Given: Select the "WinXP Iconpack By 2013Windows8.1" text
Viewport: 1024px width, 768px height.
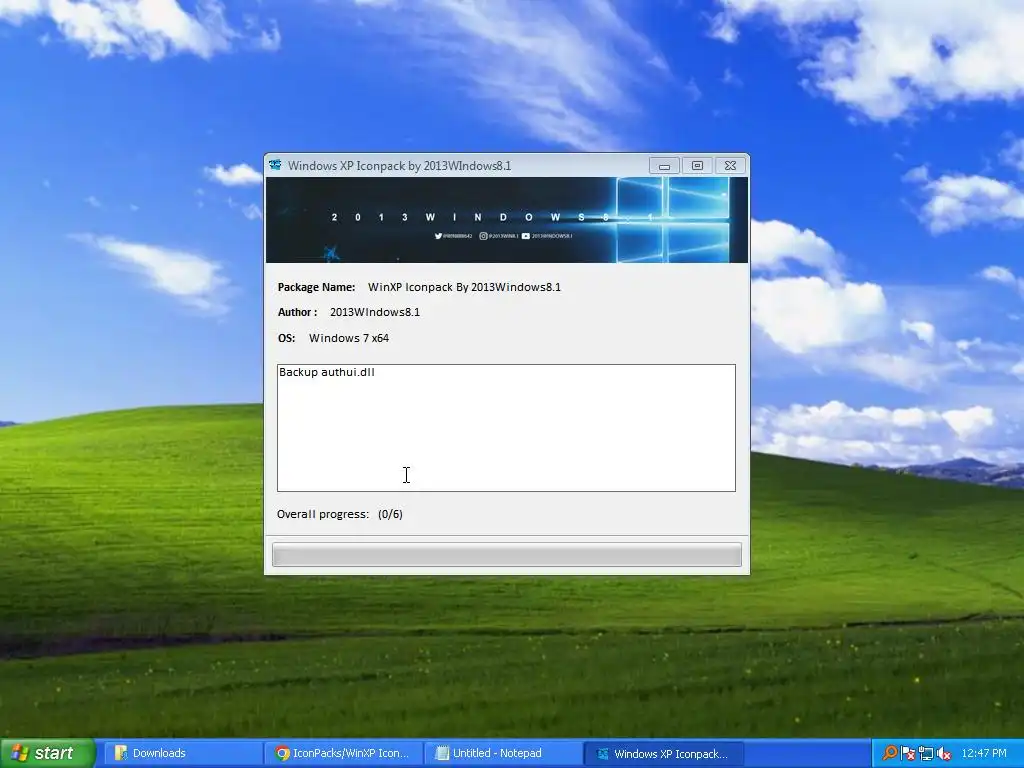Looking at the screenshot, I should (464, 287).
